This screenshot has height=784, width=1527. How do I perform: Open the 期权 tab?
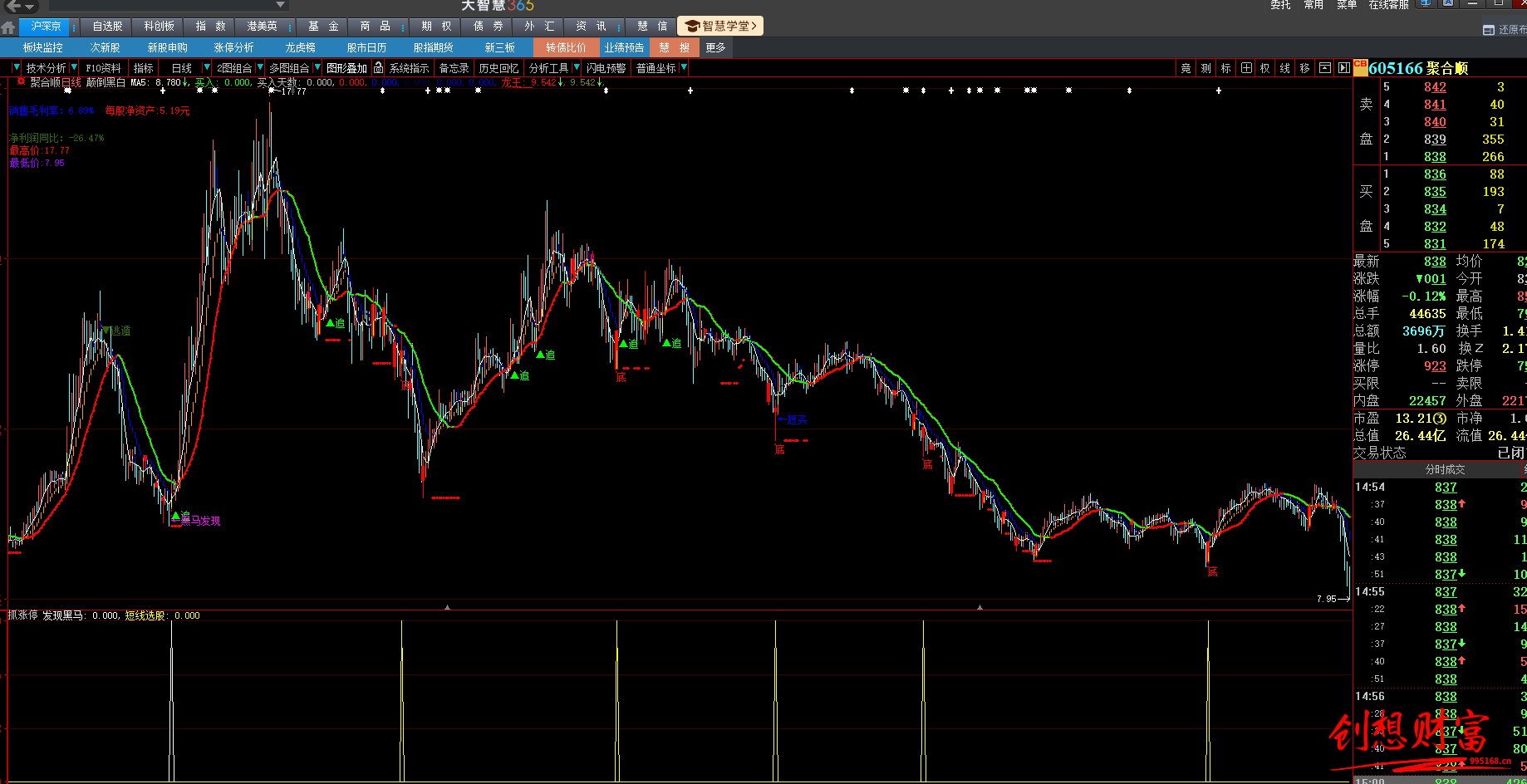click(436, 27)
